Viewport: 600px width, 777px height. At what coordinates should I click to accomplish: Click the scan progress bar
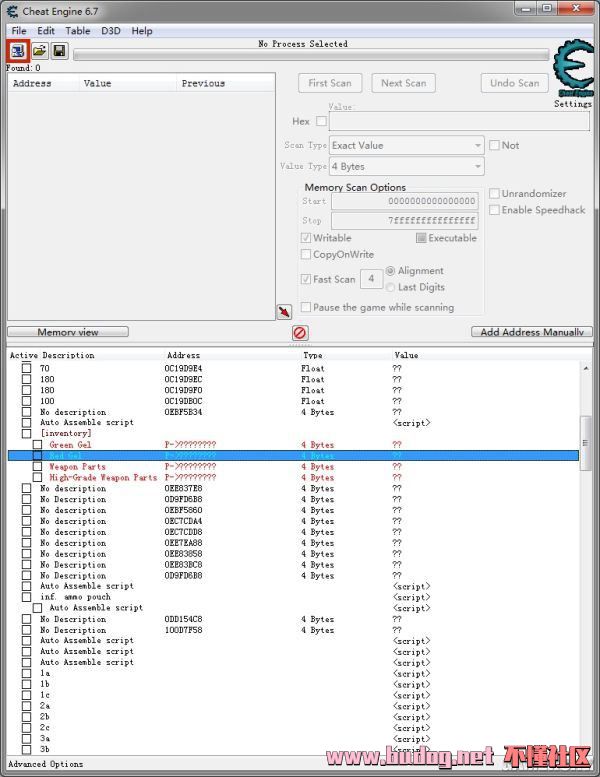point(311,55)
